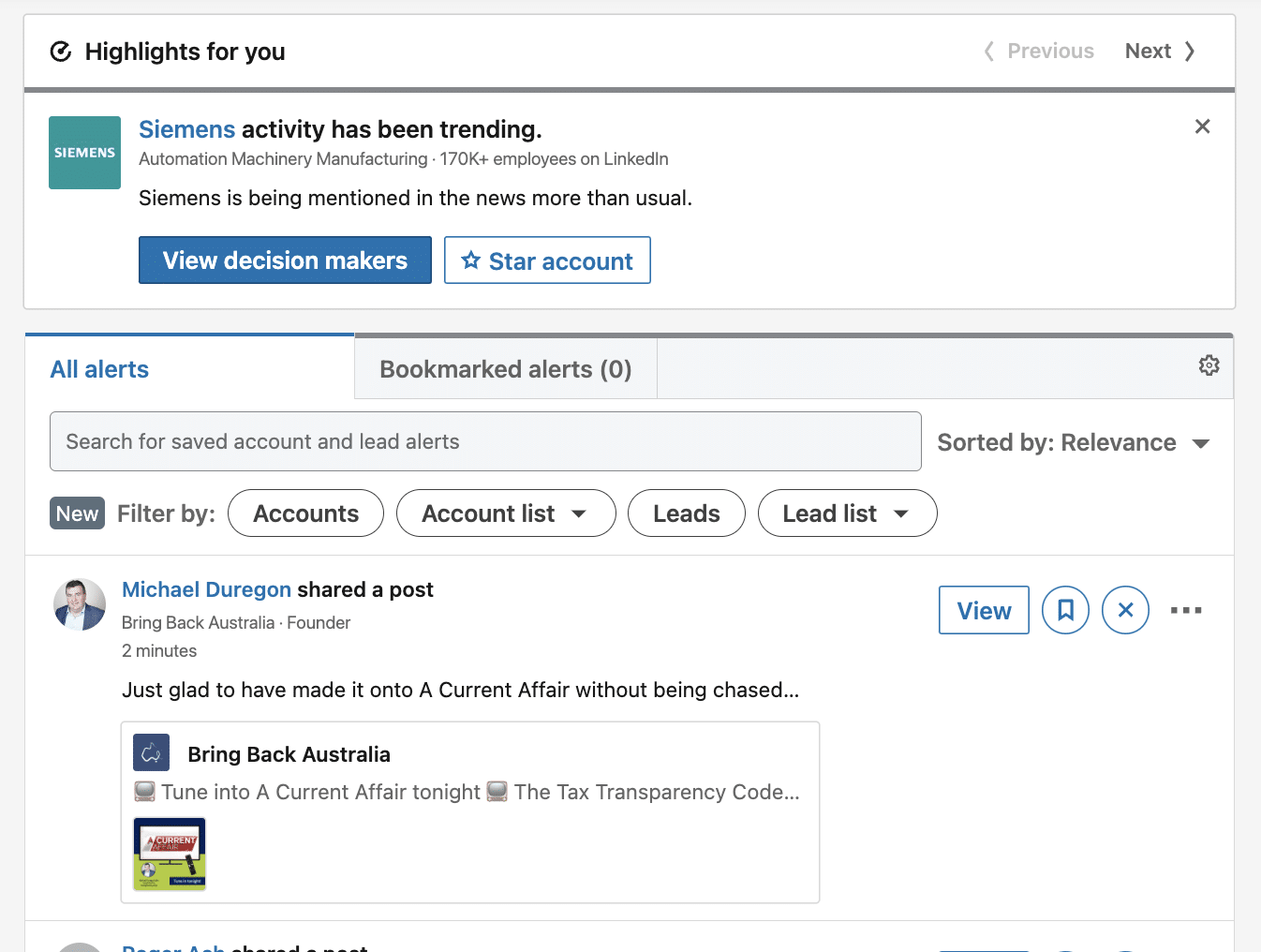Open Michael Duregon's profile link
Viewport: 1261px width, 952px height.
pos(206,589)
